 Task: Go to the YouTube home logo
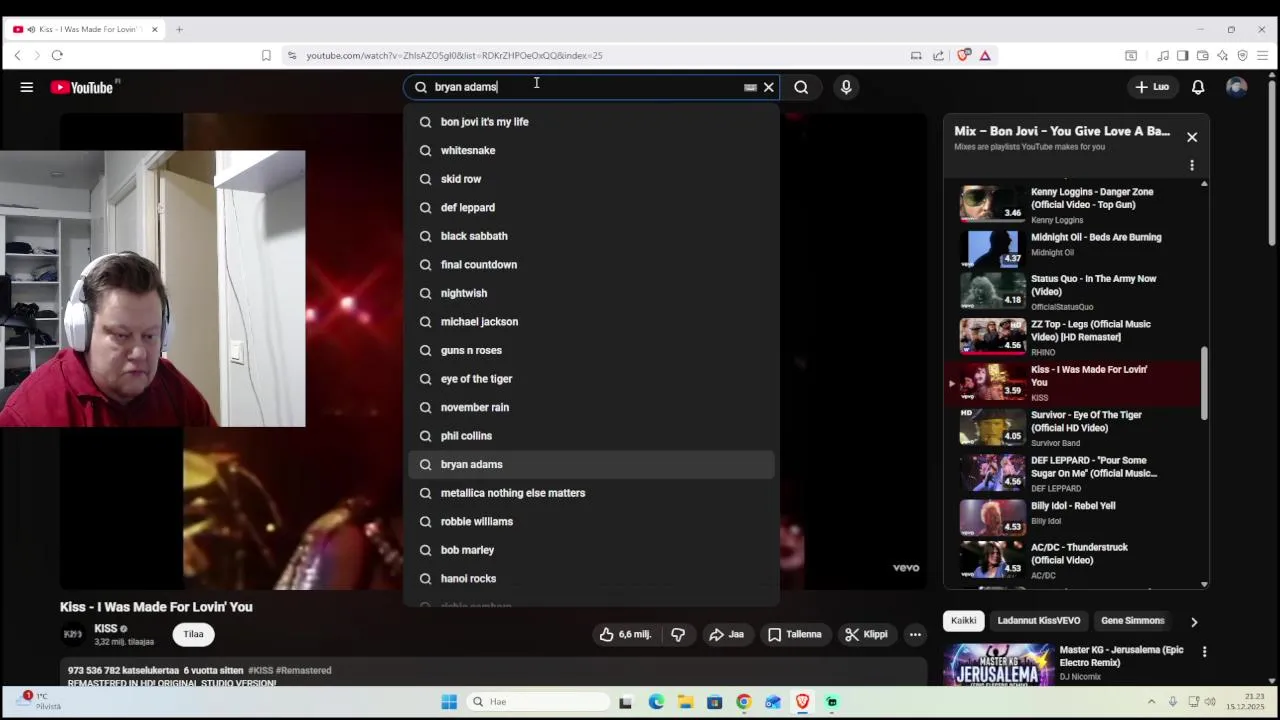coord(84,87)
